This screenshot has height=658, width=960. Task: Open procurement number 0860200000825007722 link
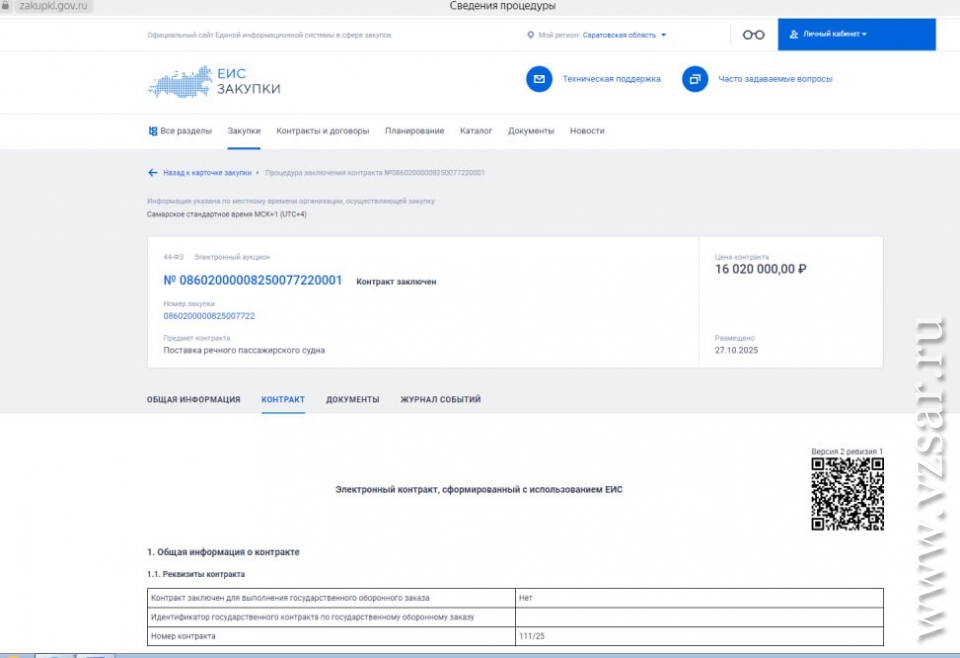[x=209, y=316]
